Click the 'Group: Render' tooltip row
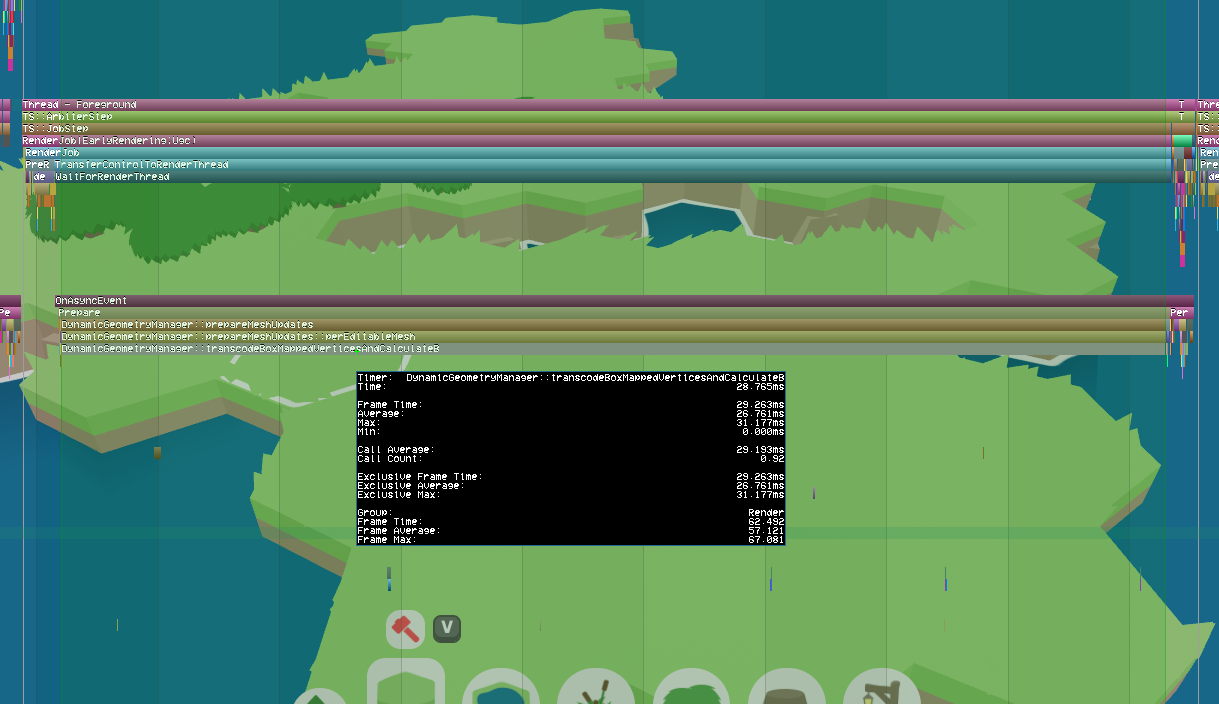Image resolution: width=1219 pixels, height=704 pixels. [571, 513]
